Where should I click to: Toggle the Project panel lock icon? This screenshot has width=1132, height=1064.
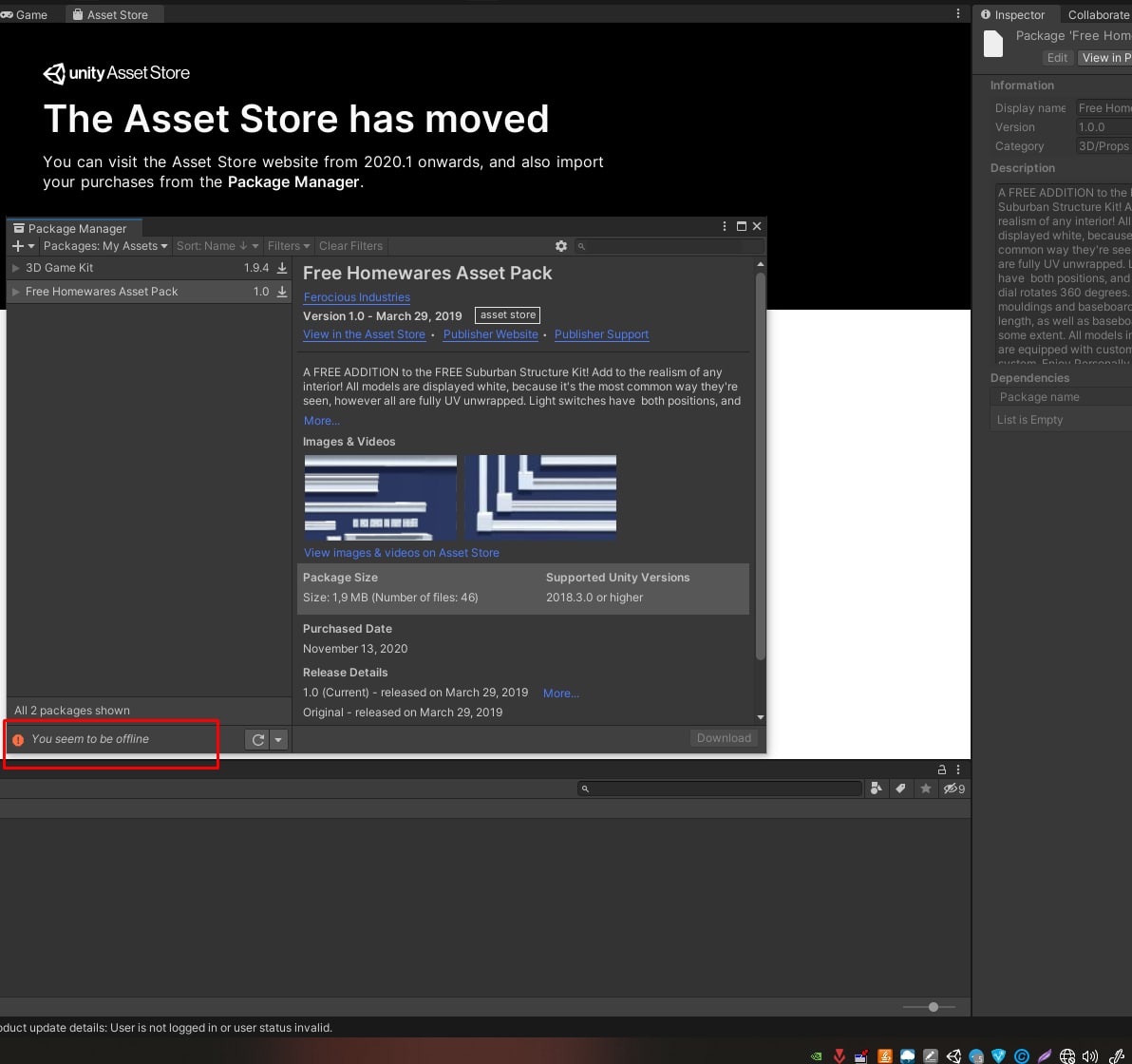(941, 770)
